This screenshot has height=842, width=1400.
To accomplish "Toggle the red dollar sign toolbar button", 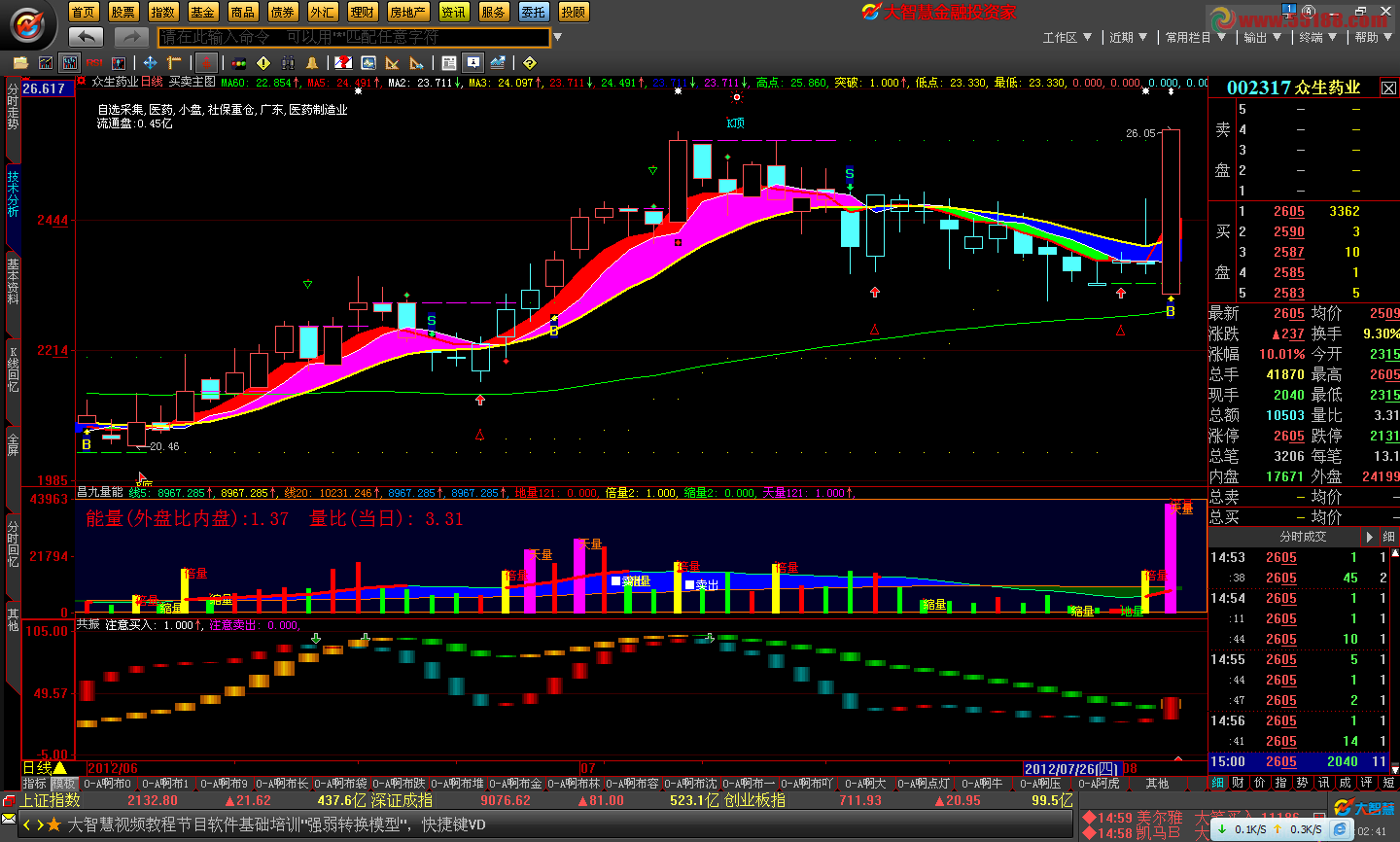I will tap(205, 62).
